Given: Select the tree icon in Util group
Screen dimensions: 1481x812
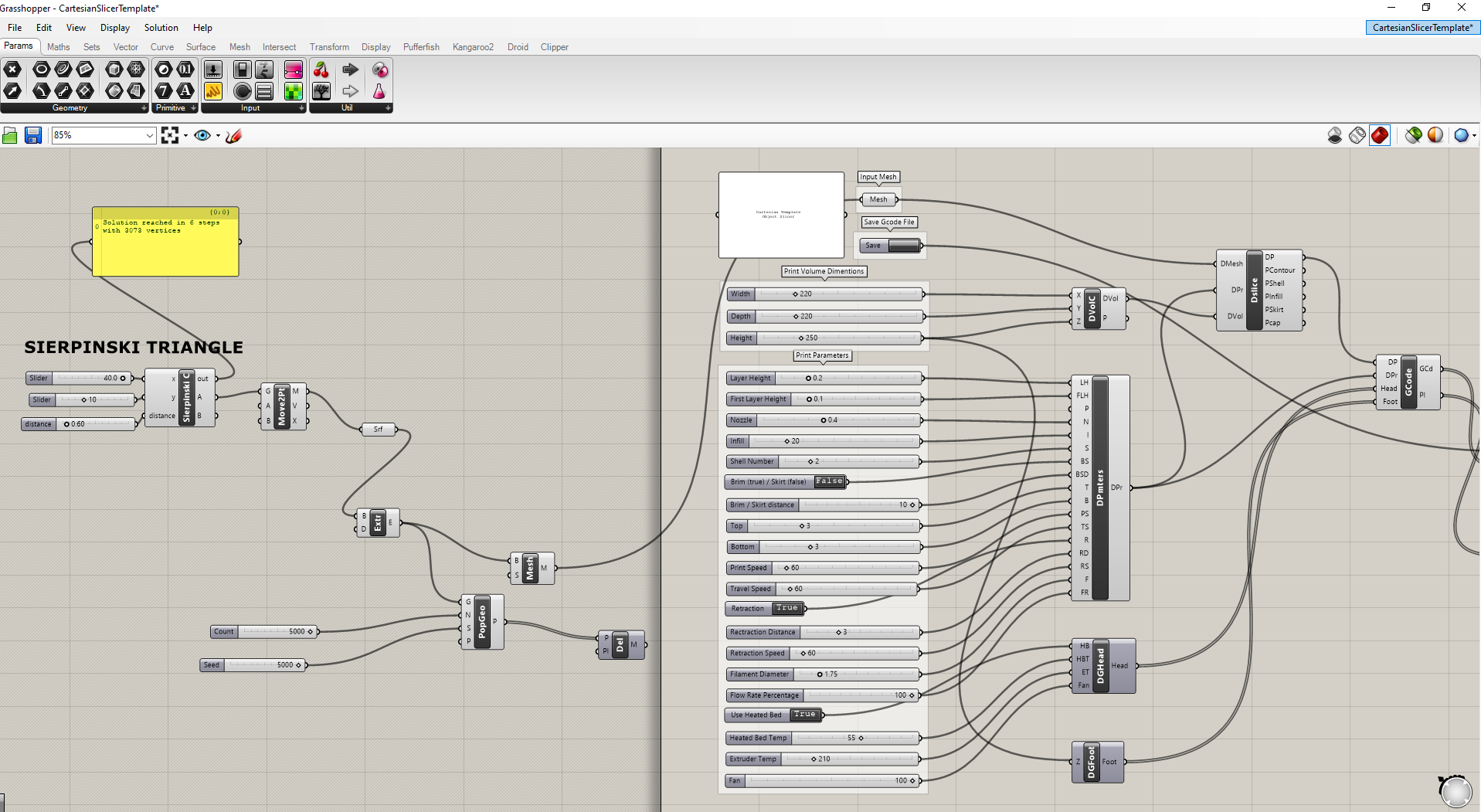Looking at the screenshot, I should 321,91.
